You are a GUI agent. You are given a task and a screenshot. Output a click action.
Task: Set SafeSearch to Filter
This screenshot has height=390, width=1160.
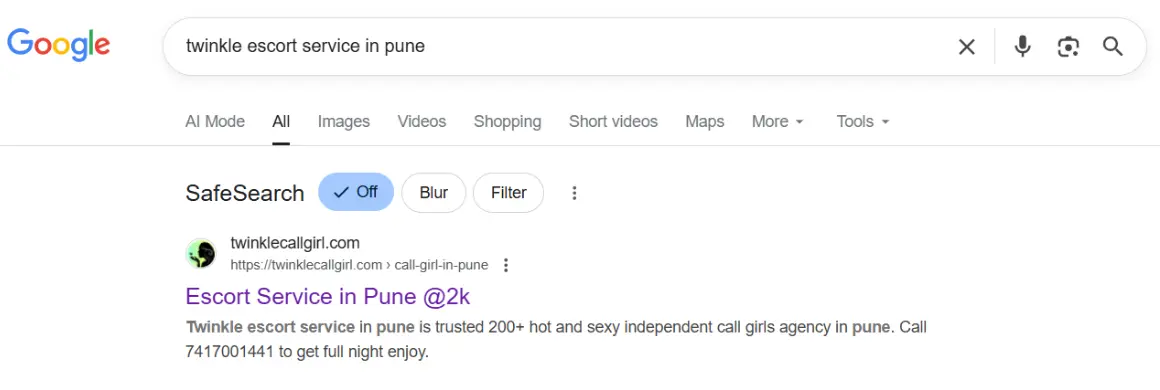(508, 192)
